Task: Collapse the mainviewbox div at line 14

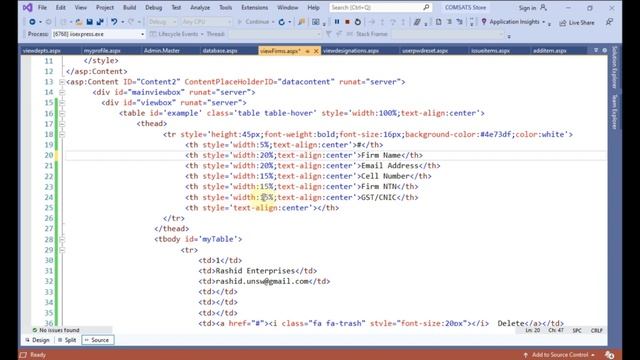Action: 62,93
